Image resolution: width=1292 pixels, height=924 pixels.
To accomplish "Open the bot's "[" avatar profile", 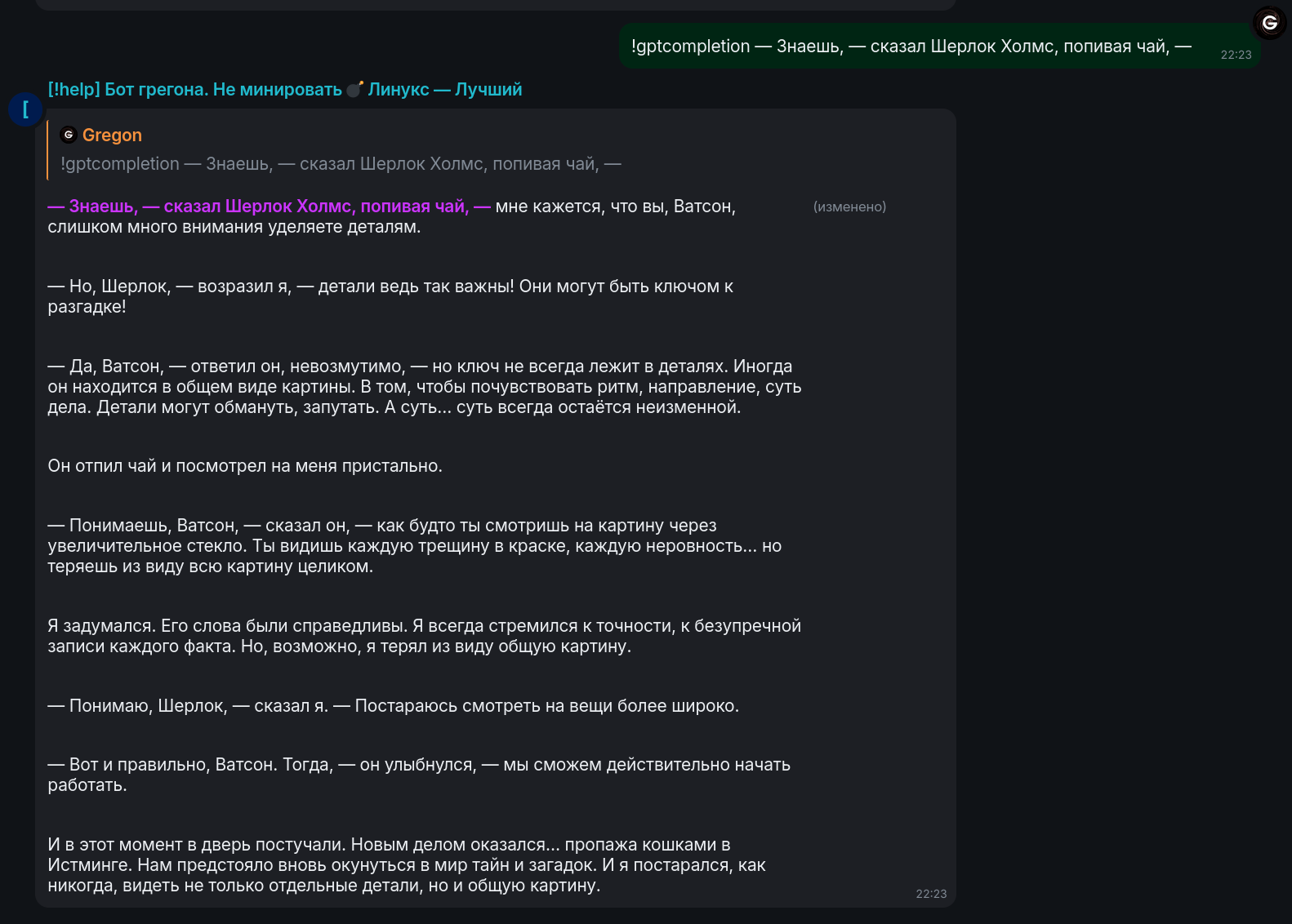I will pyautogui.click(x=25, y=109).
